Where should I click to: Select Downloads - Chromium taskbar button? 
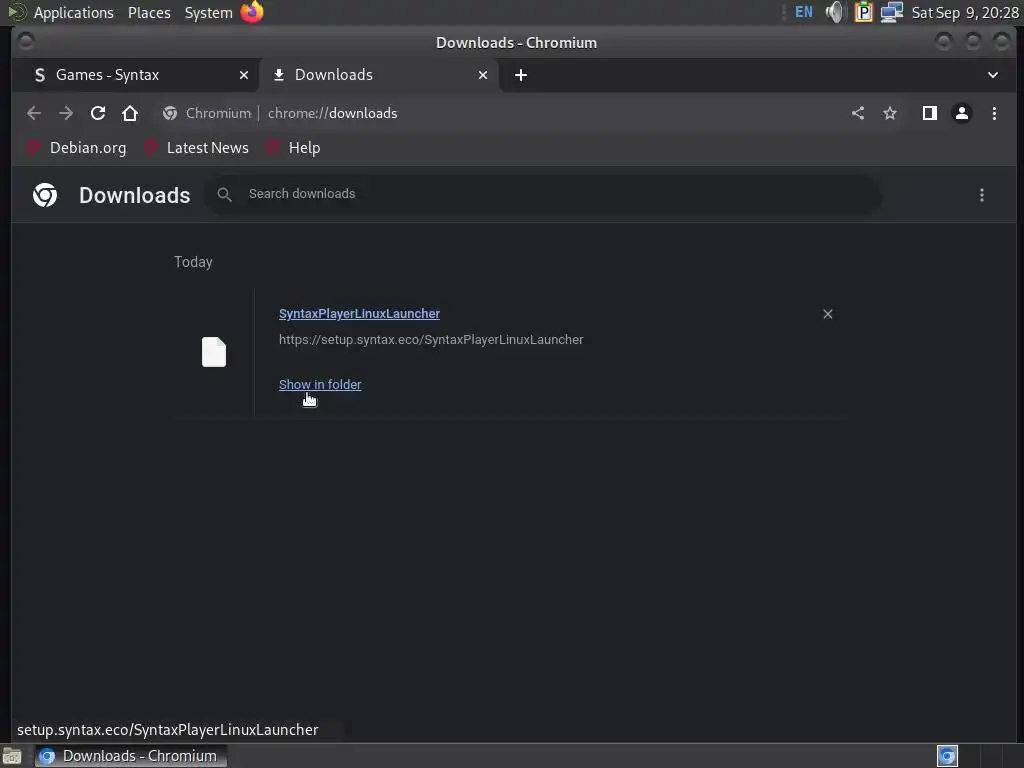pyautogui.click(x=131, y=756)
